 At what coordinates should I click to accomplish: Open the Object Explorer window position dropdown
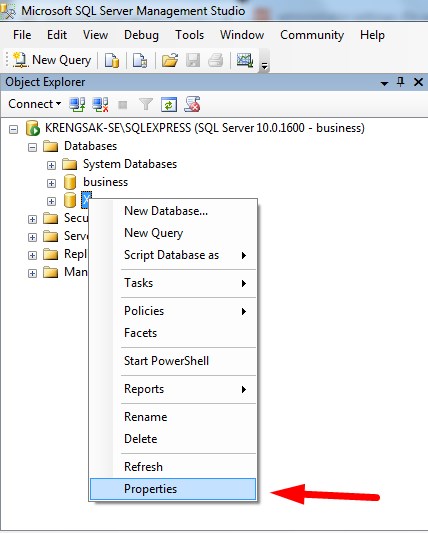(384, 83)
